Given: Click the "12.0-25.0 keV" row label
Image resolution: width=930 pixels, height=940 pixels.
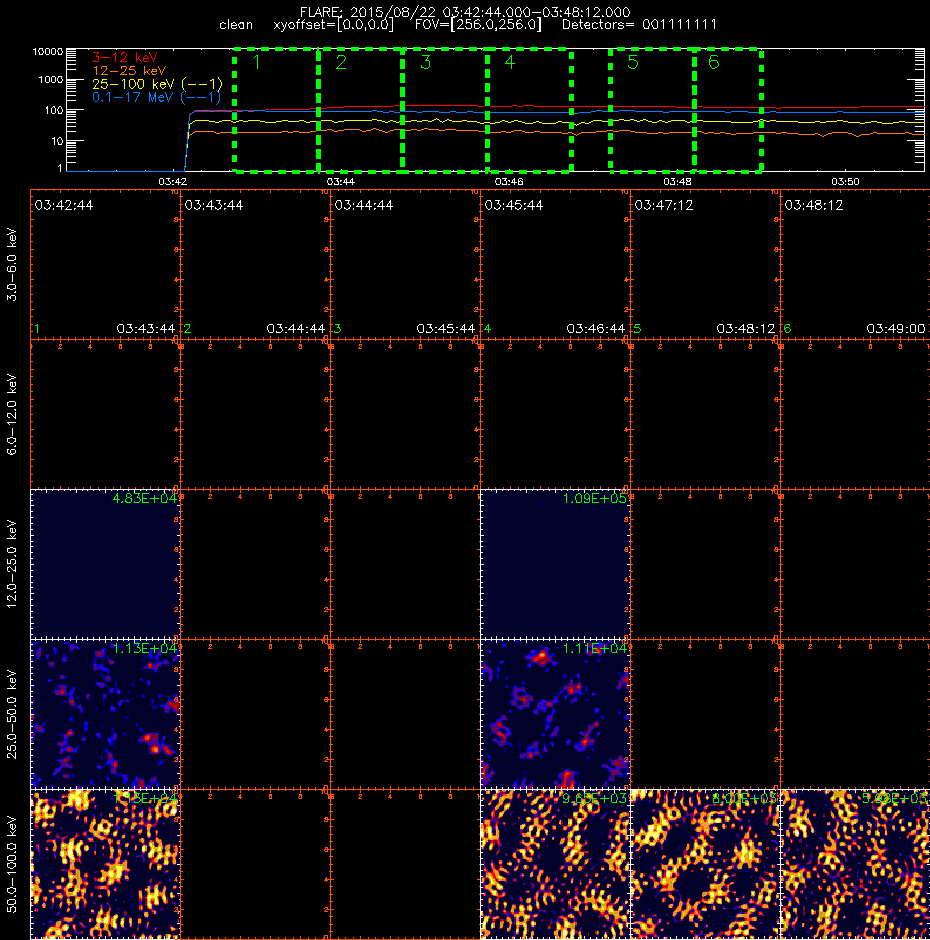Looking at the screenshot, I should click(12, 564).
